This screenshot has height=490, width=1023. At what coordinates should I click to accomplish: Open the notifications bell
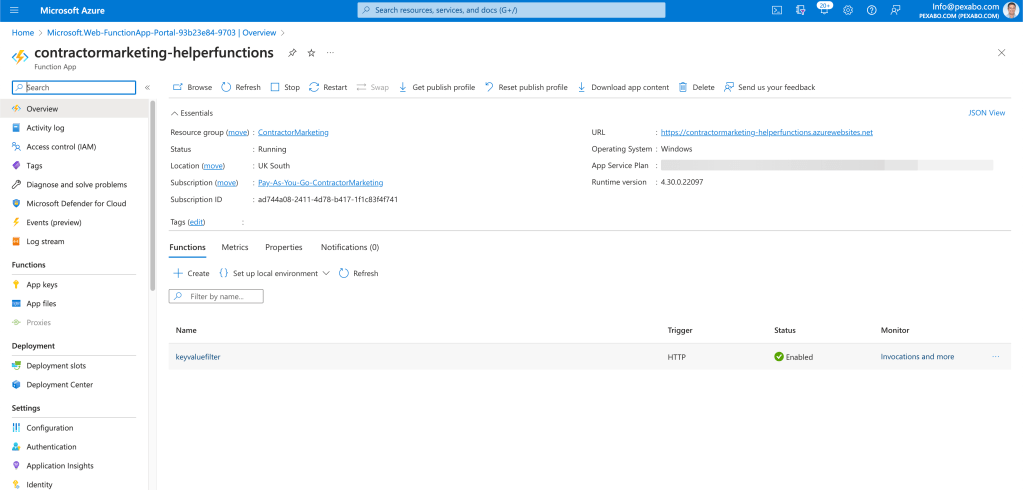[x=823, y=9]
